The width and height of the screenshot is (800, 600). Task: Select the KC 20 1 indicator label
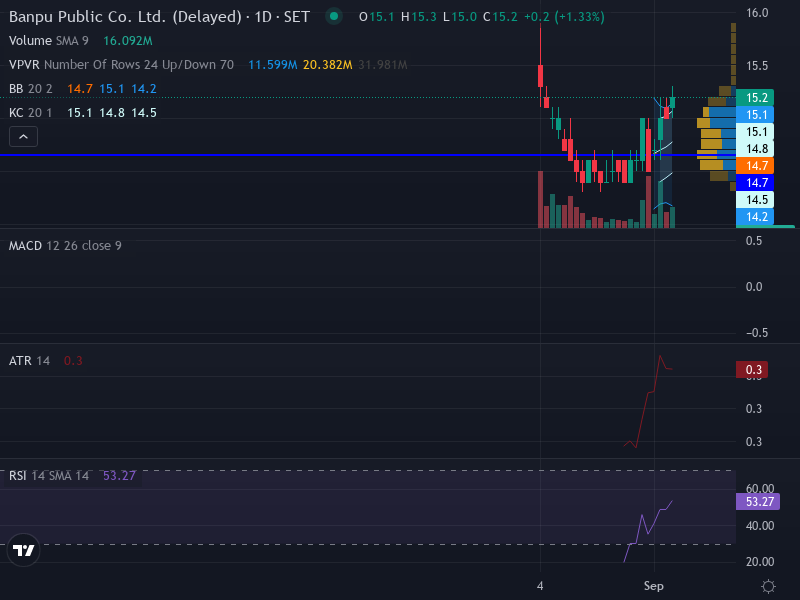31,113
